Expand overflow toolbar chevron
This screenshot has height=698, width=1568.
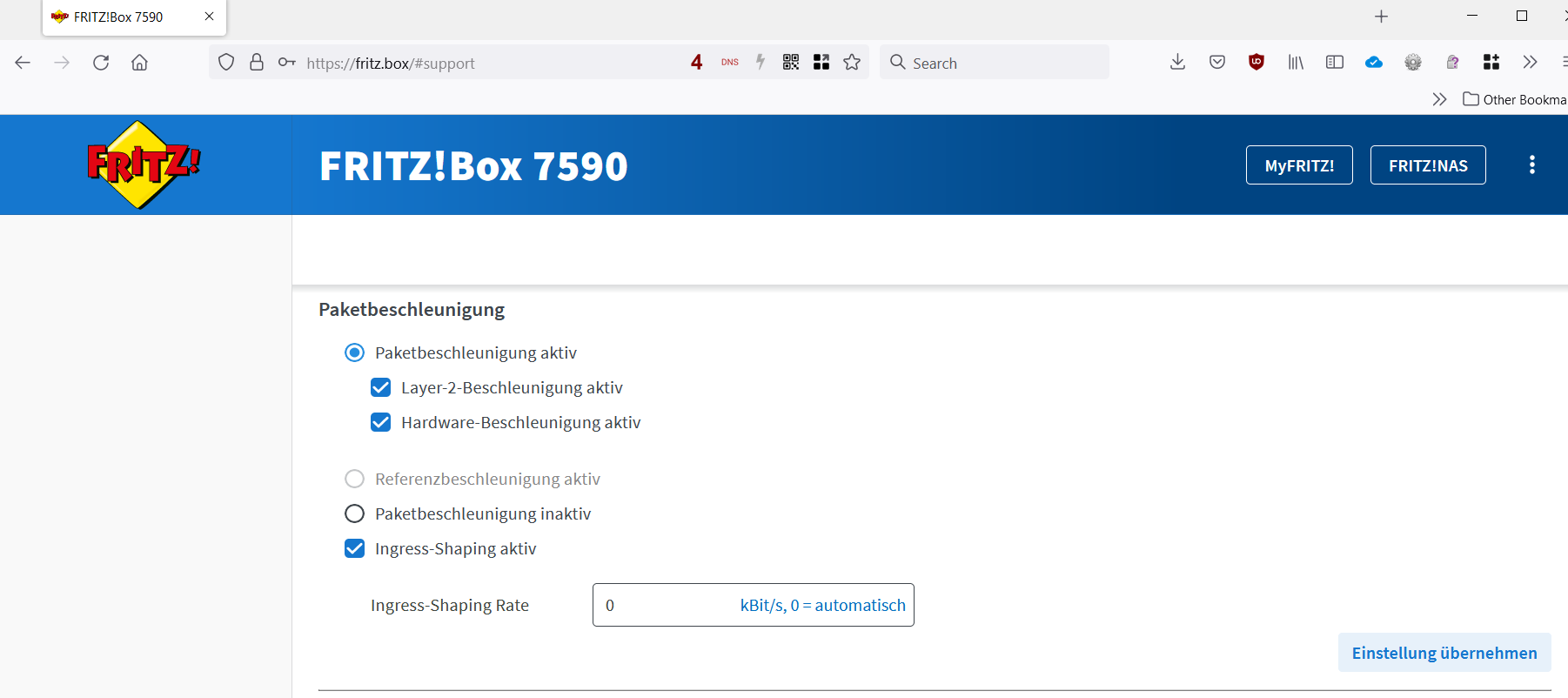point(1530,63)
